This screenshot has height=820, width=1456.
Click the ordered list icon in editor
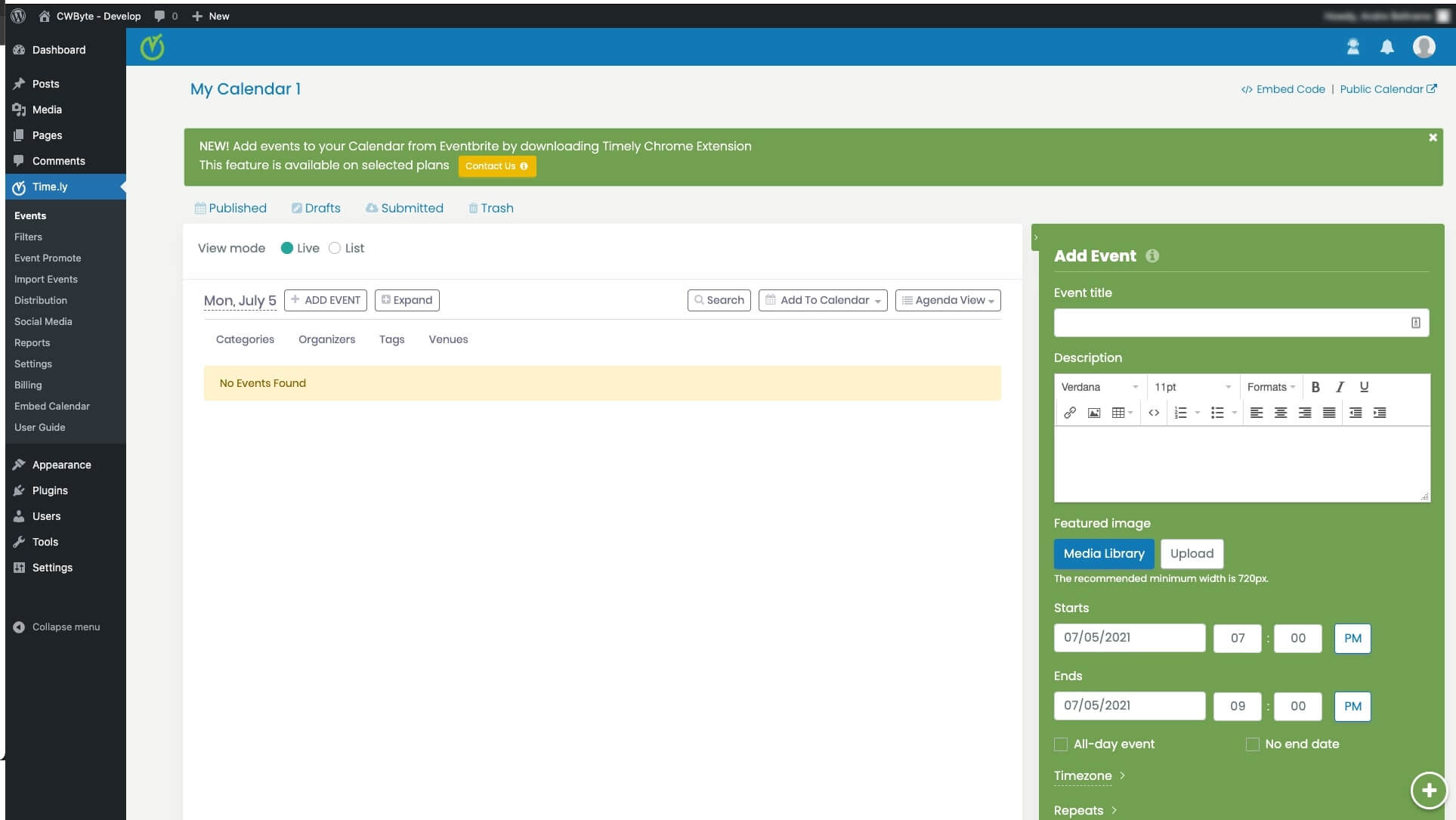click(x=1180, y=412)
